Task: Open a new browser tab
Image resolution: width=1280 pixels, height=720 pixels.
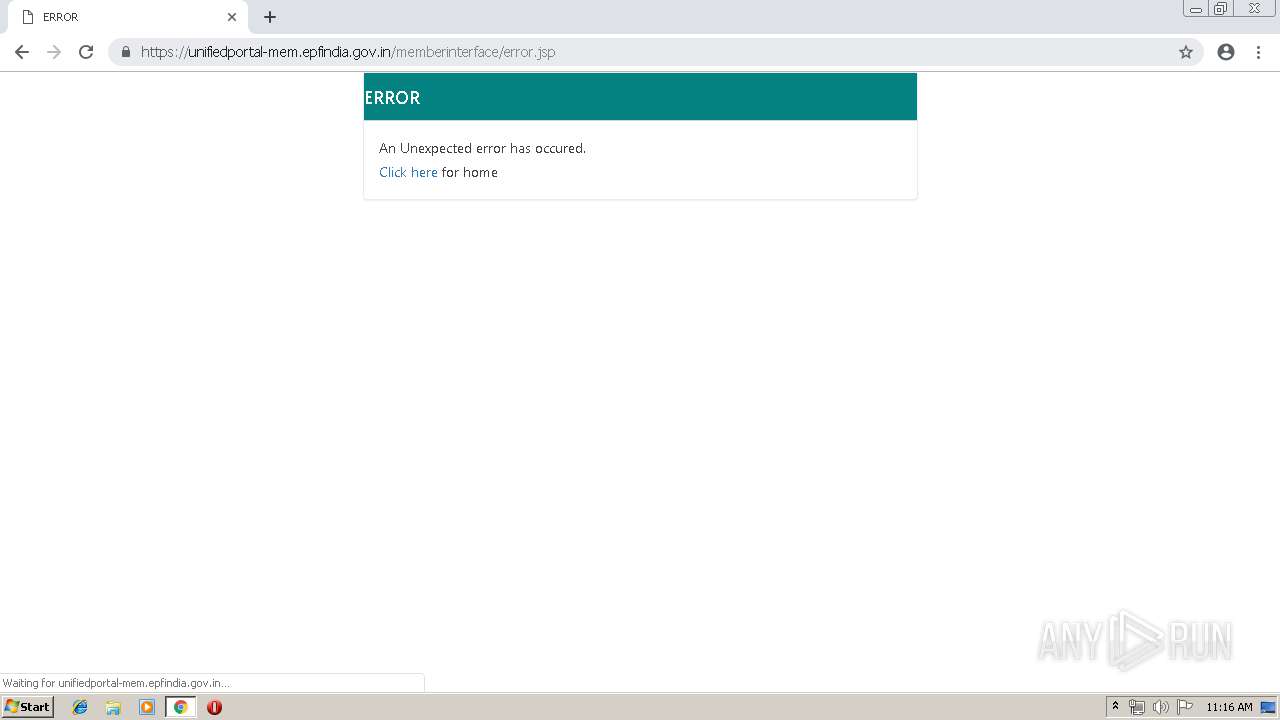Action: click(x=270, y=17)
